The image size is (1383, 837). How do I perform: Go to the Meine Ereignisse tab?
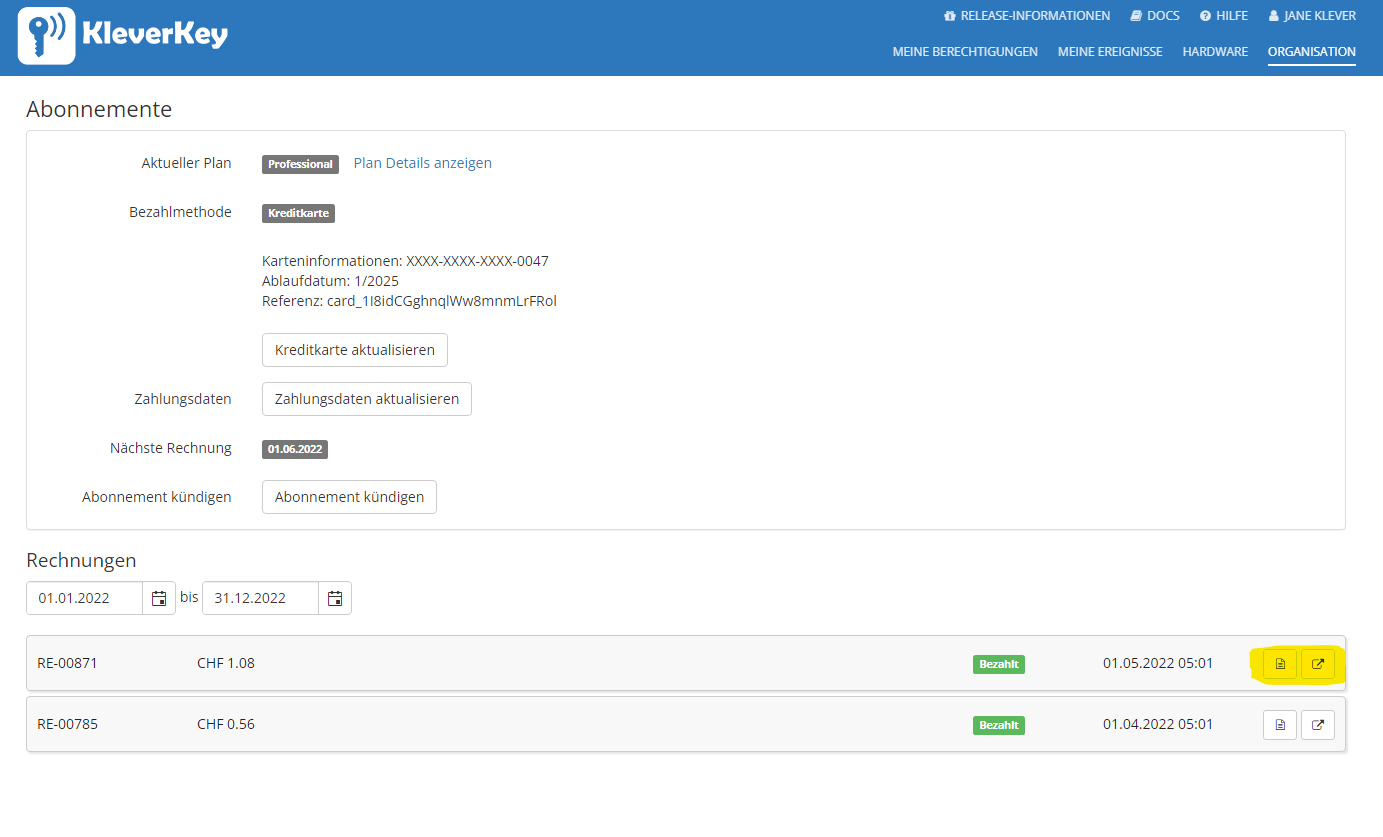pyautogui.click(x=1110, y=52)
